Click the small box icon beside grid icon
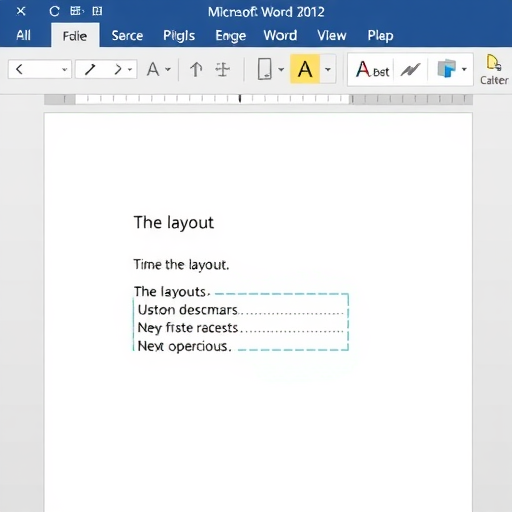Image resolution: width=512 pixels, height=512 pixels. click(x=97, y=11)
